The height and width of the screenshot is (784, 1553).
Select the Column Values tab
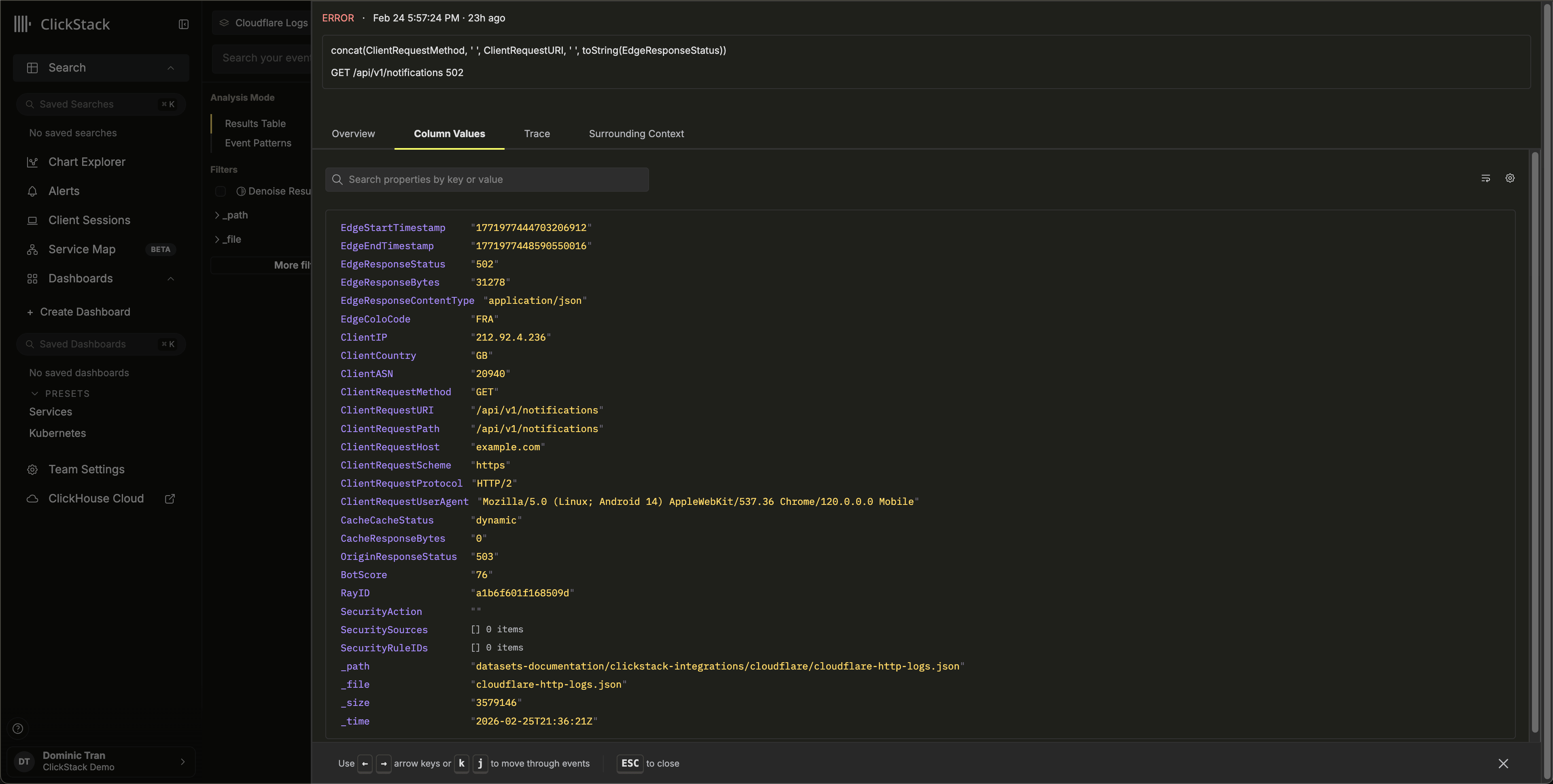(449, 134)
